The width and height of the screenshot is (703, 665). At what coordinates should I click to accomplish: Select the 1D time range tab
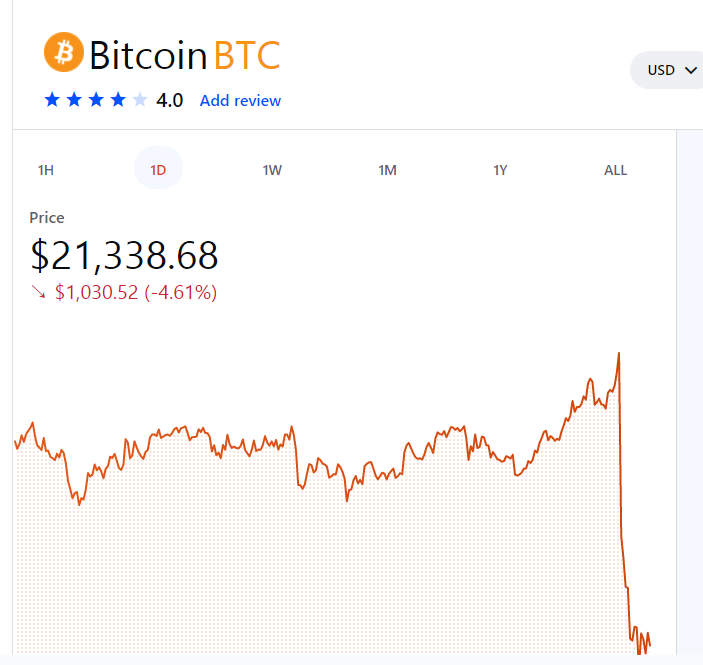pos(158,170)
